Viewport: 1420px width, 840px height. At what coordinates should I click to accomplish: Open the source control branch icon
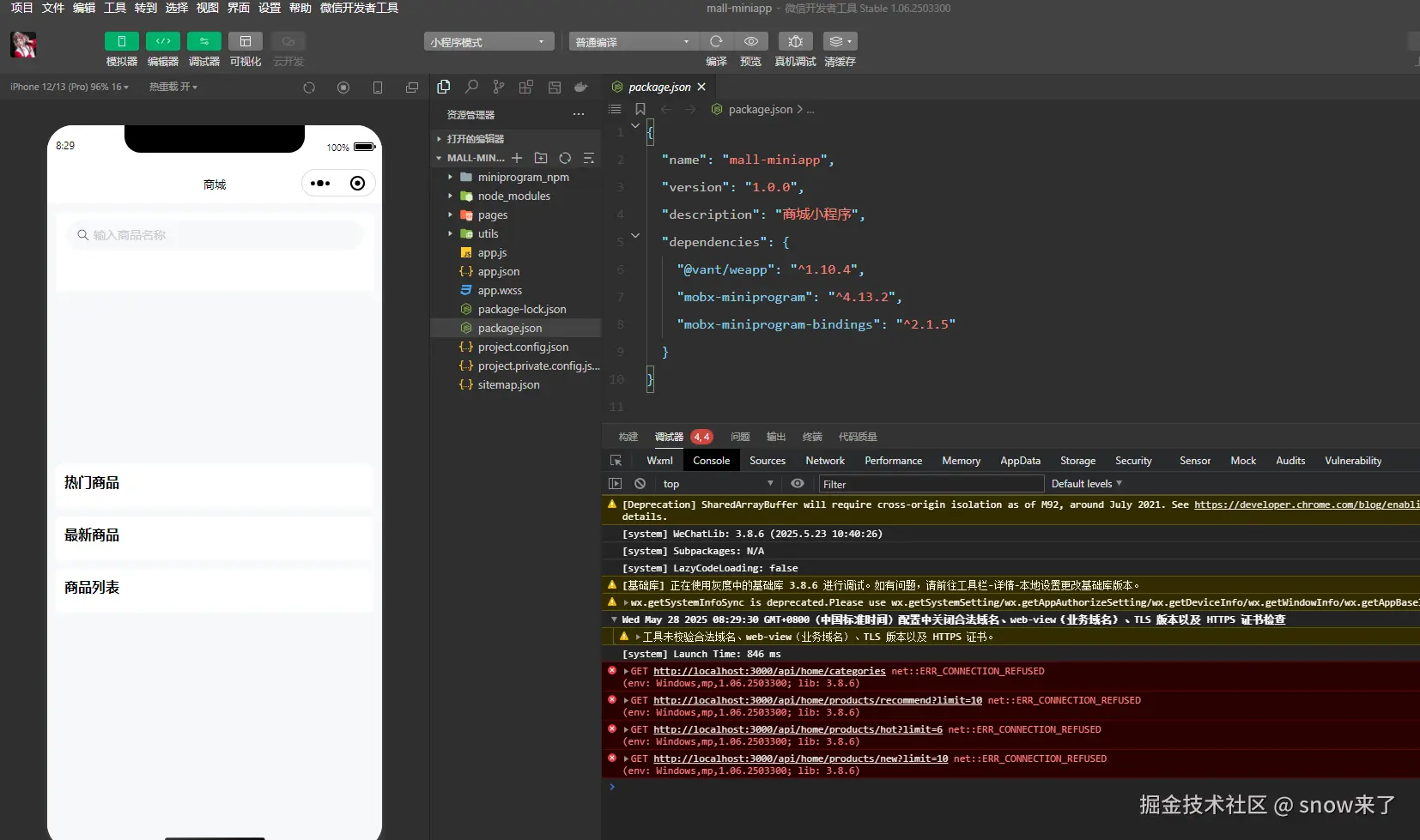click(x=499, y=87)
